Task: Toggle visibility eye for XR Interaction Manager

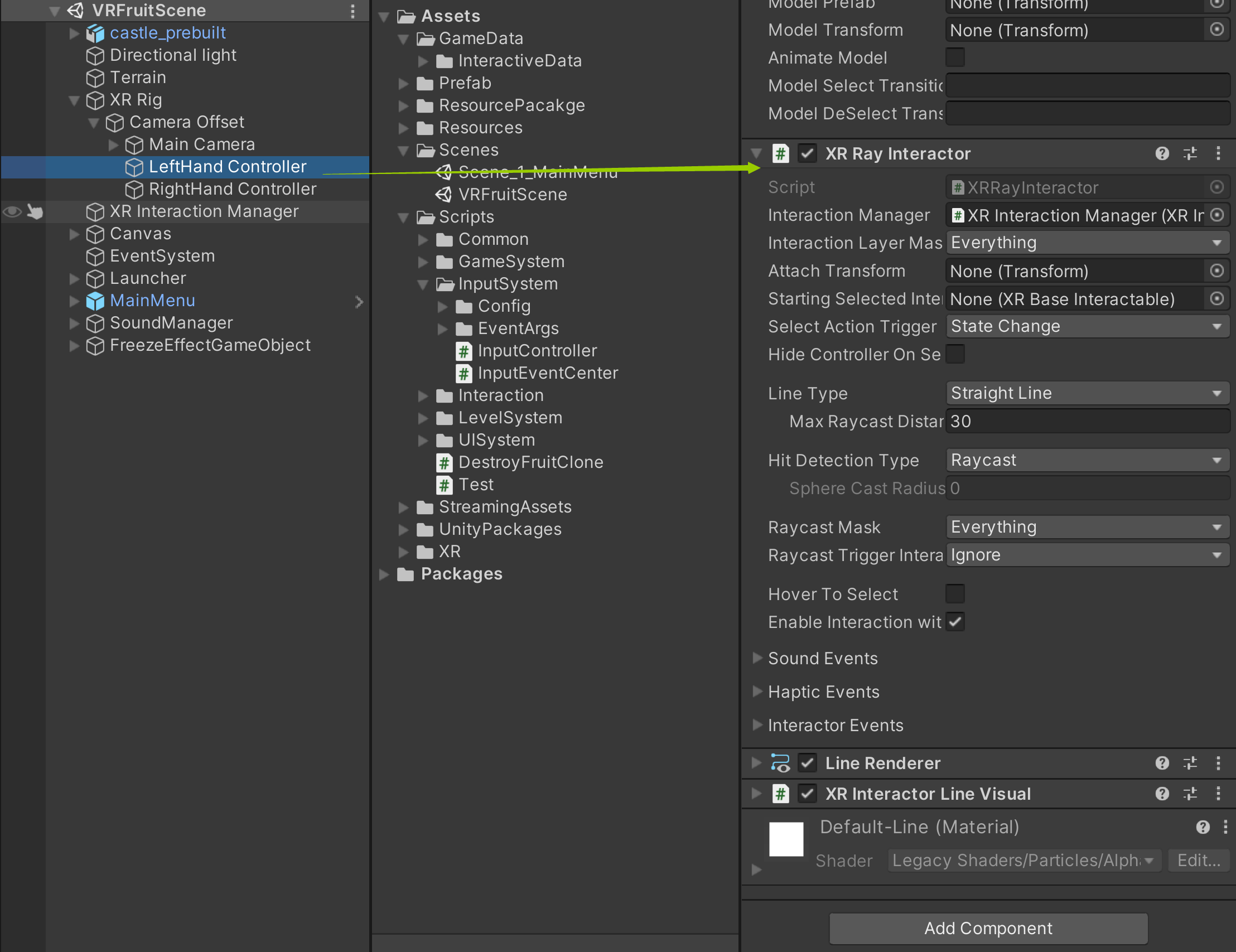Action: click(12, 212)
